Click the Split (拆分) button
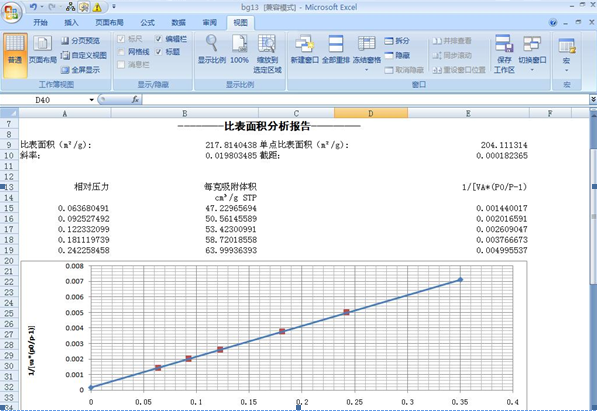The height and width of the screenshot is (411, 597). (397, 41)
